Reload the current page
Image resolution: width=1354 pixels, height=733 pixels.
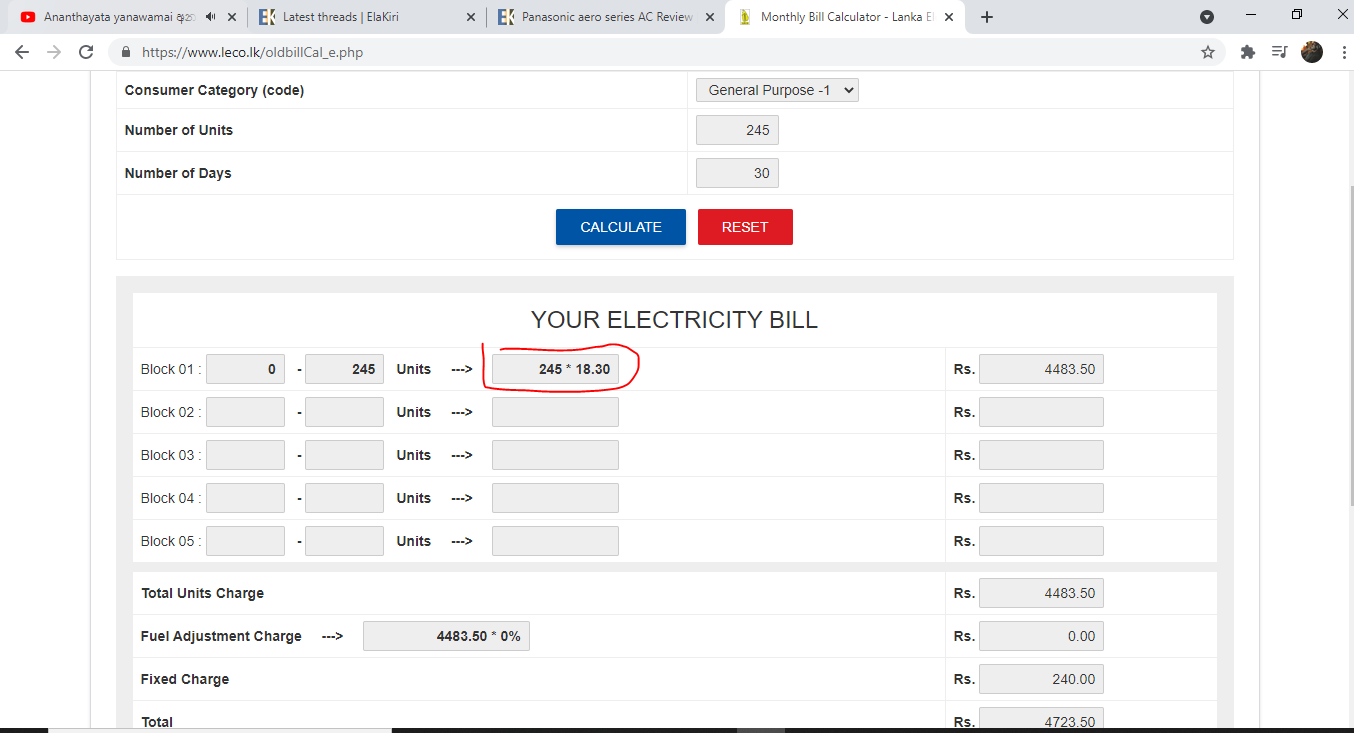coord(86,52)
